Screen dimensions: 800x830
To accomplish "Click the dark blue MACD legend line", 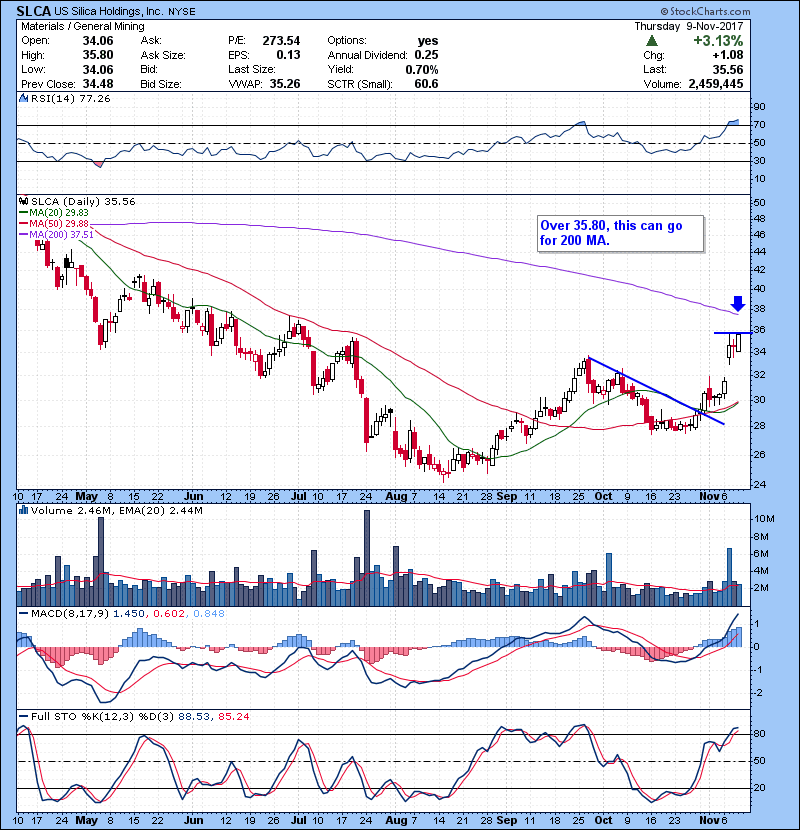I will click(x=23, y=614).
